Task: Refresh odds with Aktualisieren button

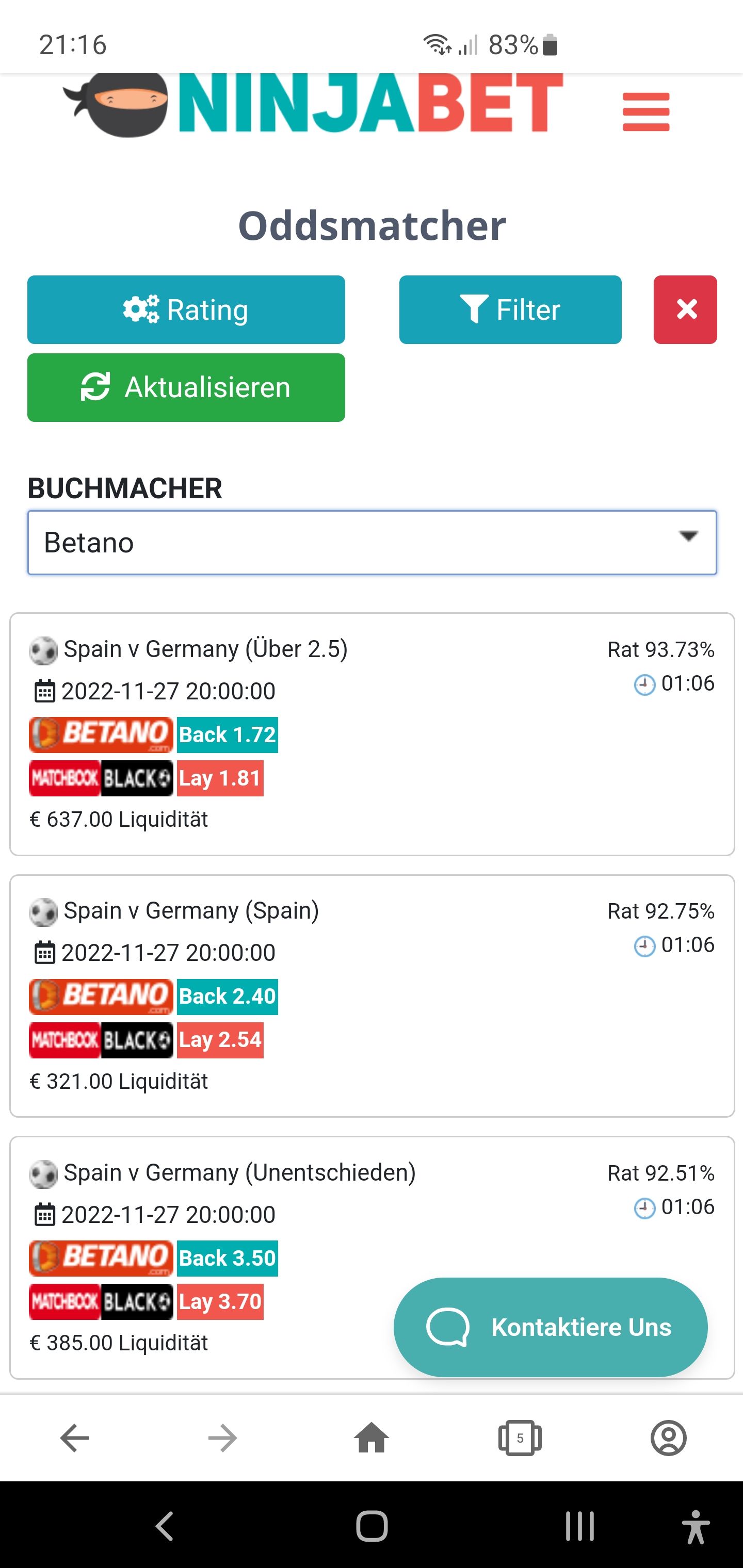Action: (x=186, y=387)
